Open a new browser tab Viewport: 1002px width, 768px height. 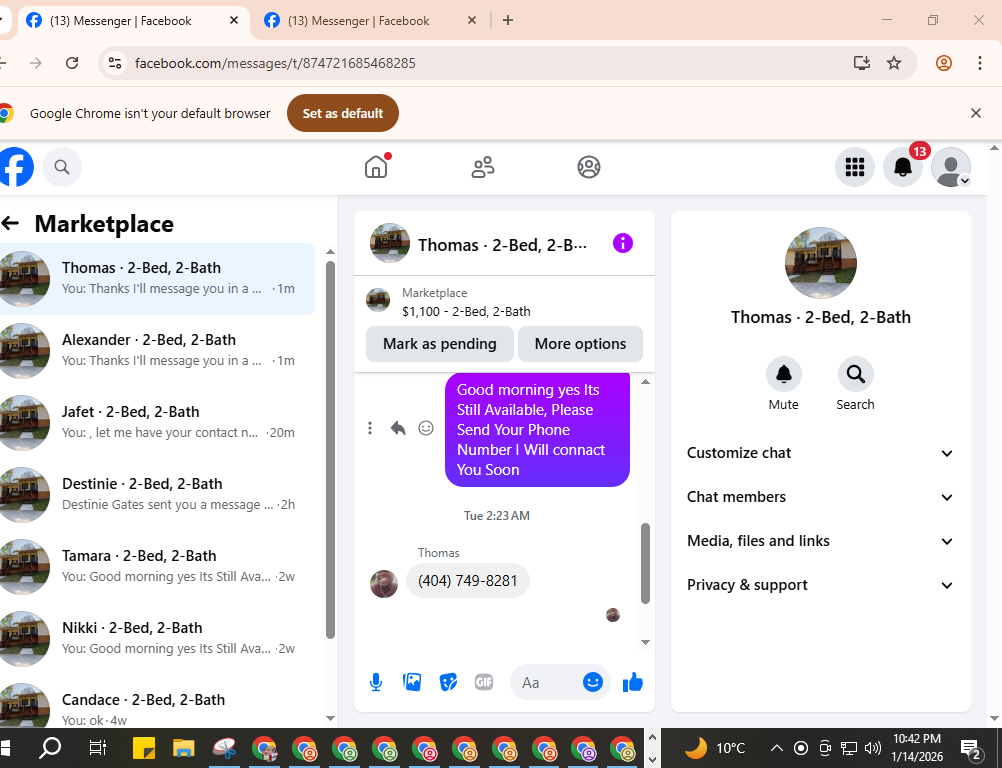coord(507,20)
